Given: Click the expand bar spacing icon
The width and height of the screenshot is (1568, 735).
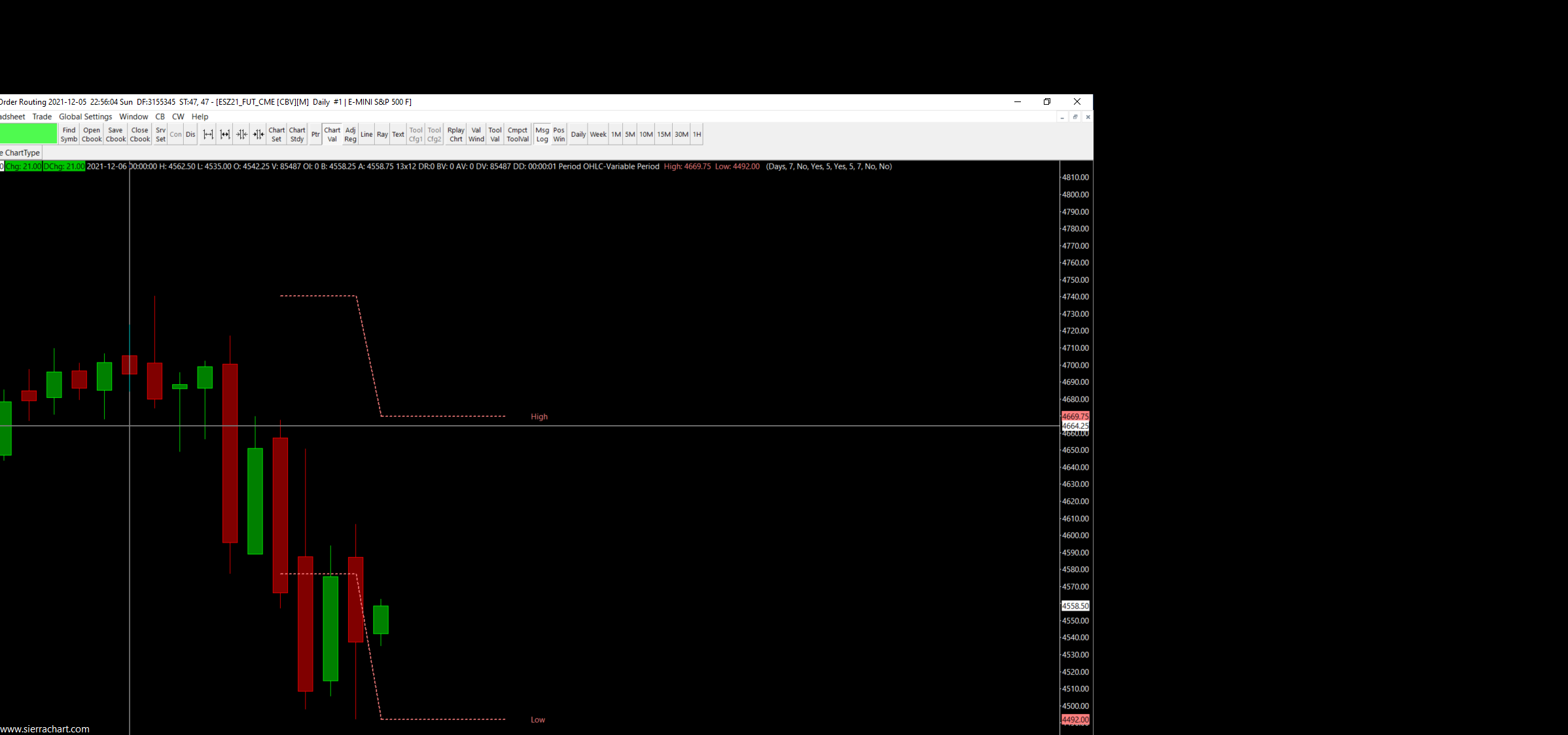Looking at the screenshot, I should point(225,134).
